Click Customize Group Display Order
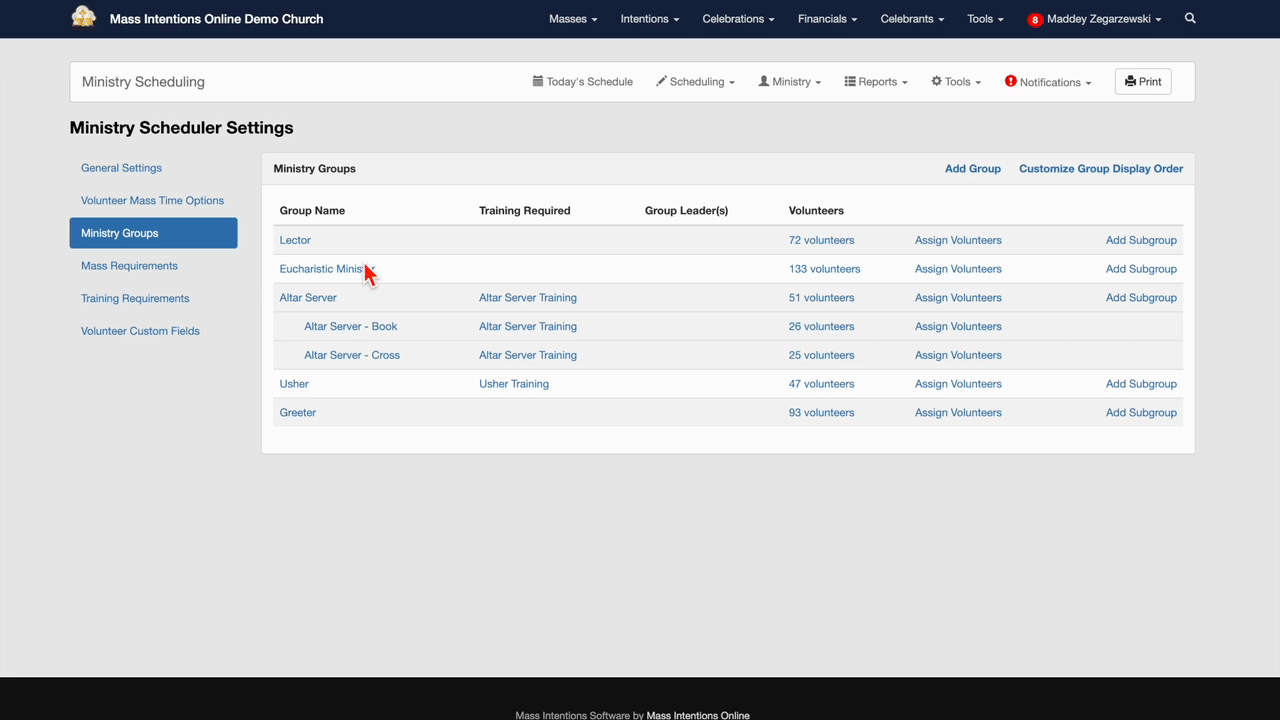Screen dimensions: 1280x720 pos(1101,169)
